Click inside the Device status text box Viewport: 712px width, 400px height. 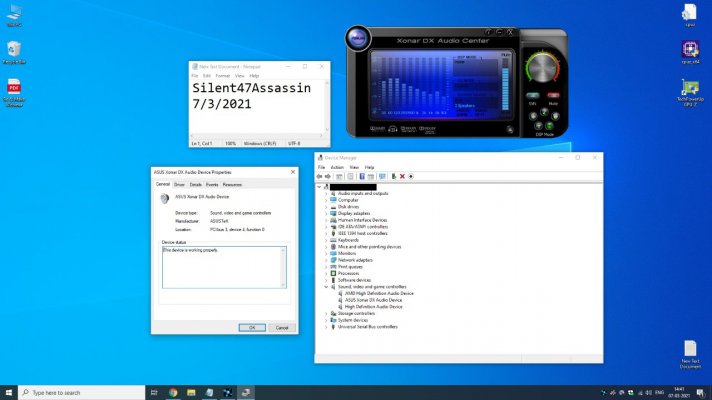click(x=224, y=267)
